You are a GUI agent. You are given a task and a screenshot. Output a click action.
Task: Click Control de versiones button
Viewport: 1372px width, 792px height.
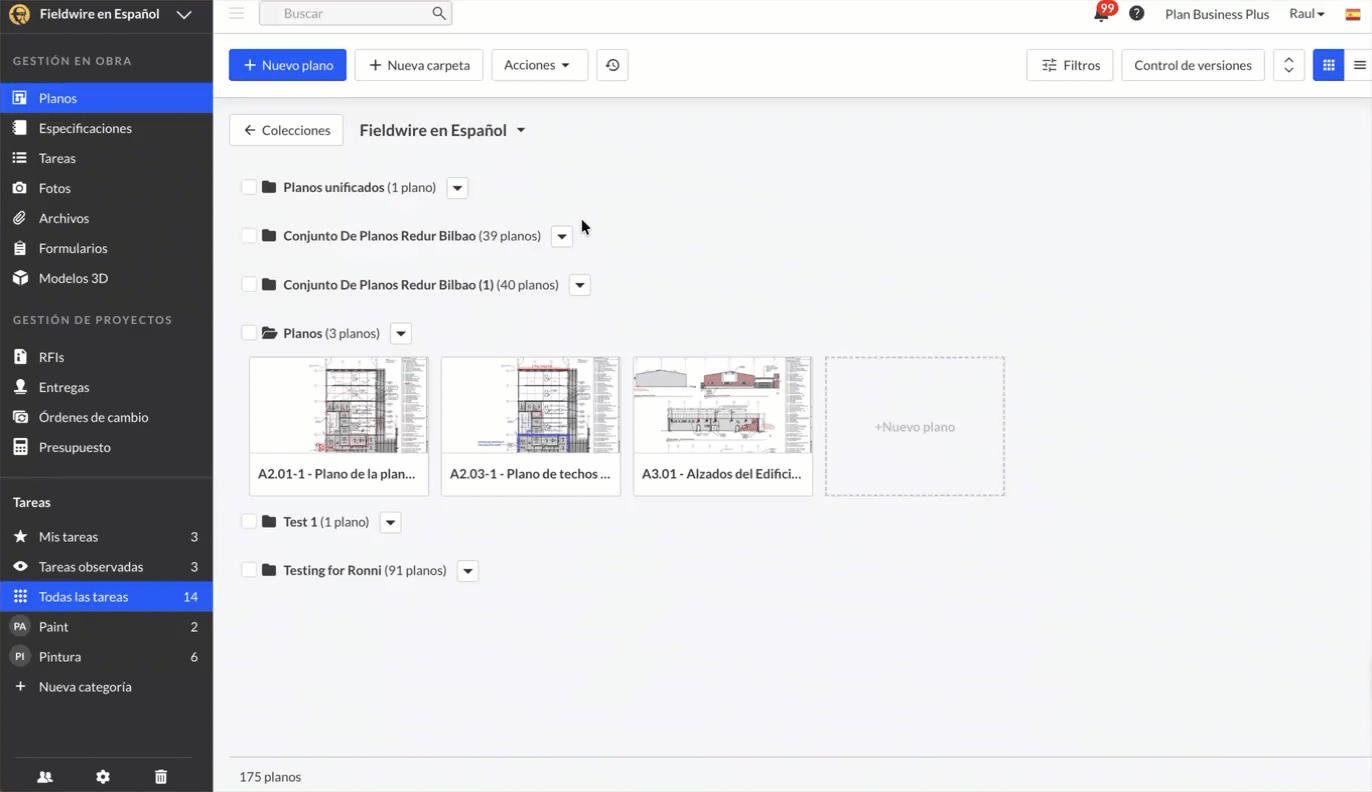pyautogui.click(x=1193, y=65)
